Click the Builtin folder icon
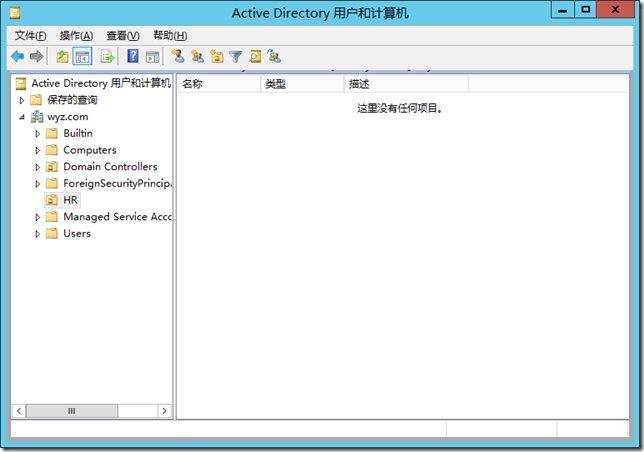Screen dimensions: 644x452 click(51, 133)
